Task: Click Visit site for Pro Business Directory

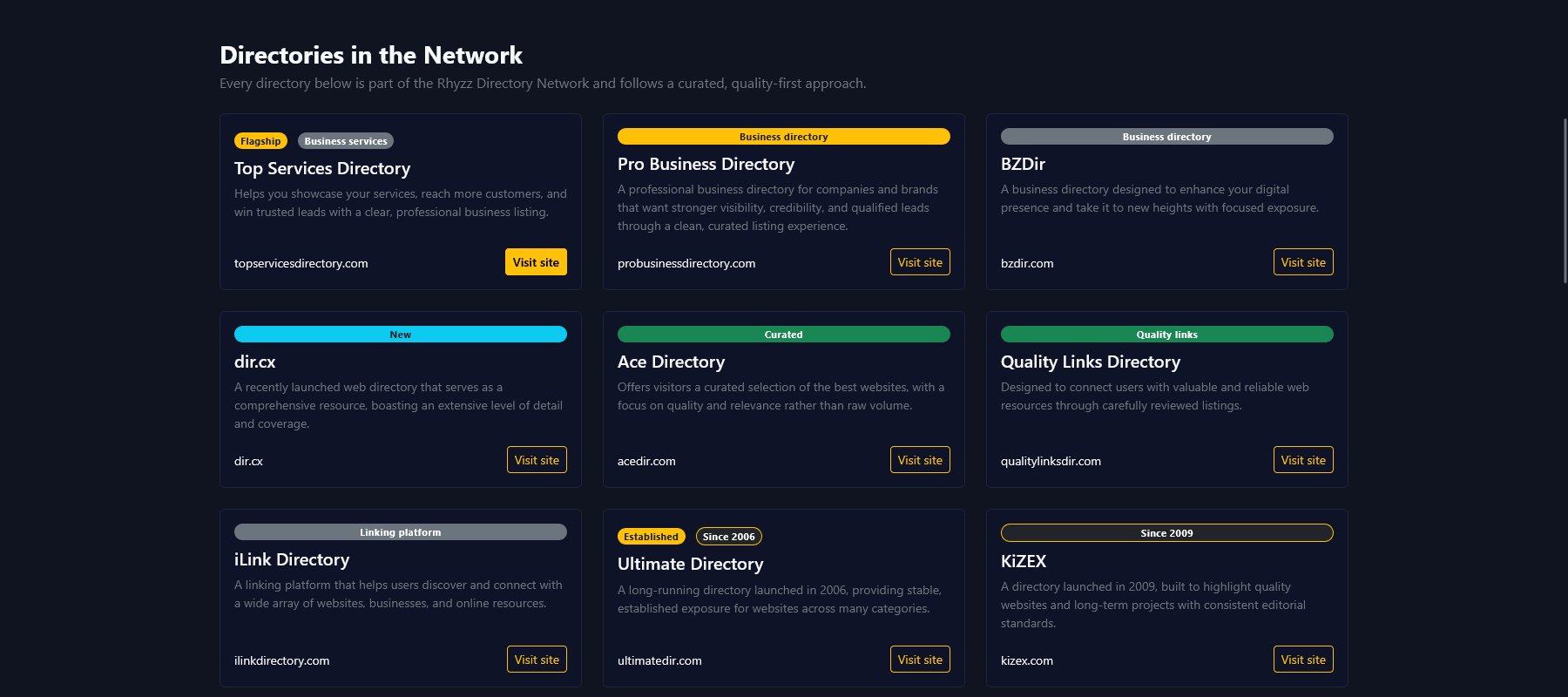Action: tap(920, 261)
